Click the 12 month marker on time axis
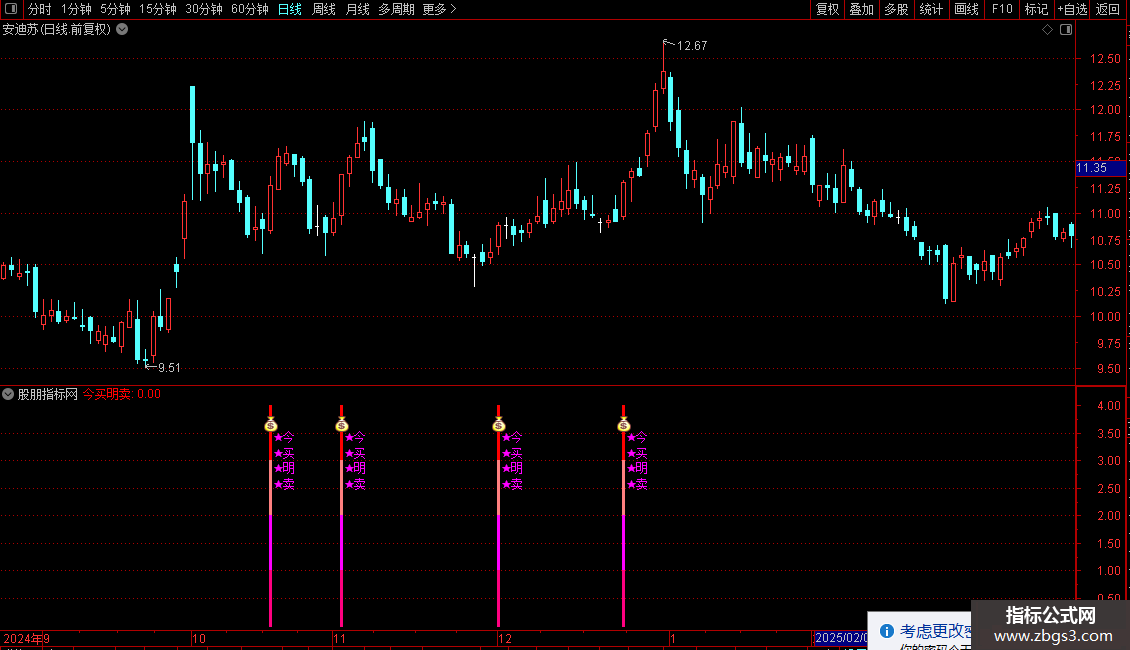1130x650 pixels. click(504, 638)
